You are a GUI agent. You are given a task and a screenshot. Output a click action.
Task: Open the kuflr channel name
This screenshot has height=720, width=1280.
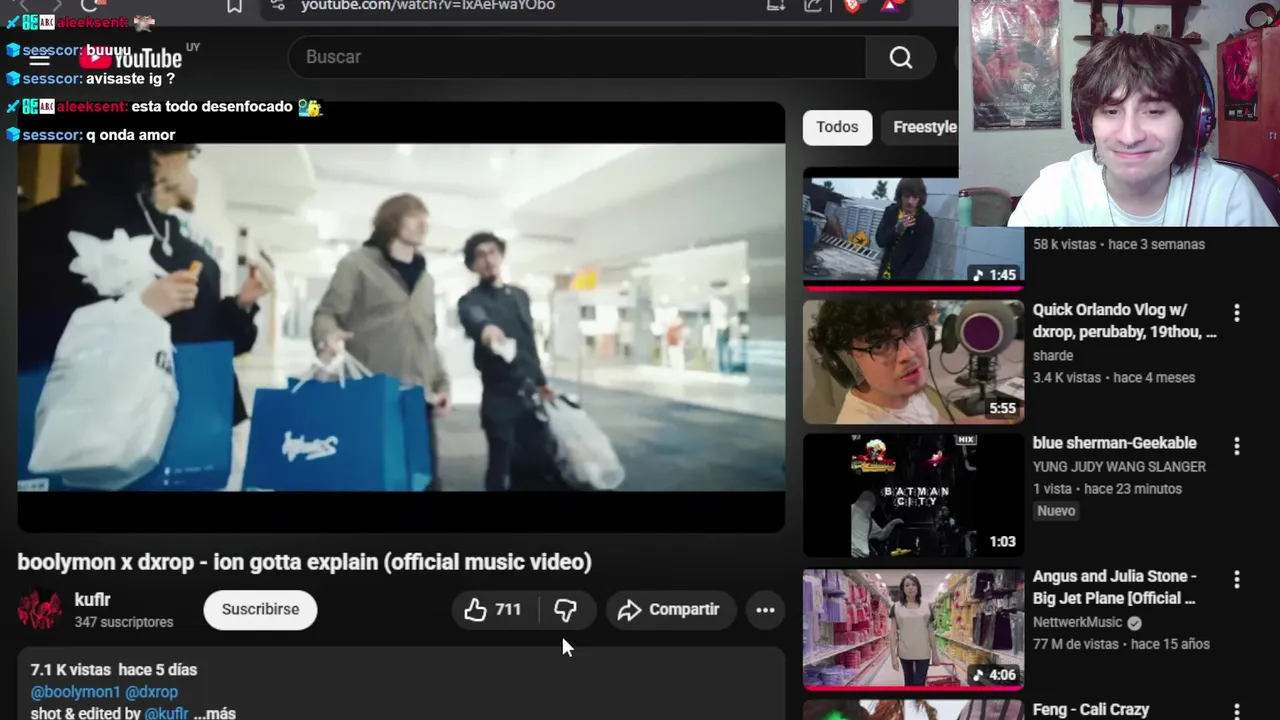[x=92, y=600]
